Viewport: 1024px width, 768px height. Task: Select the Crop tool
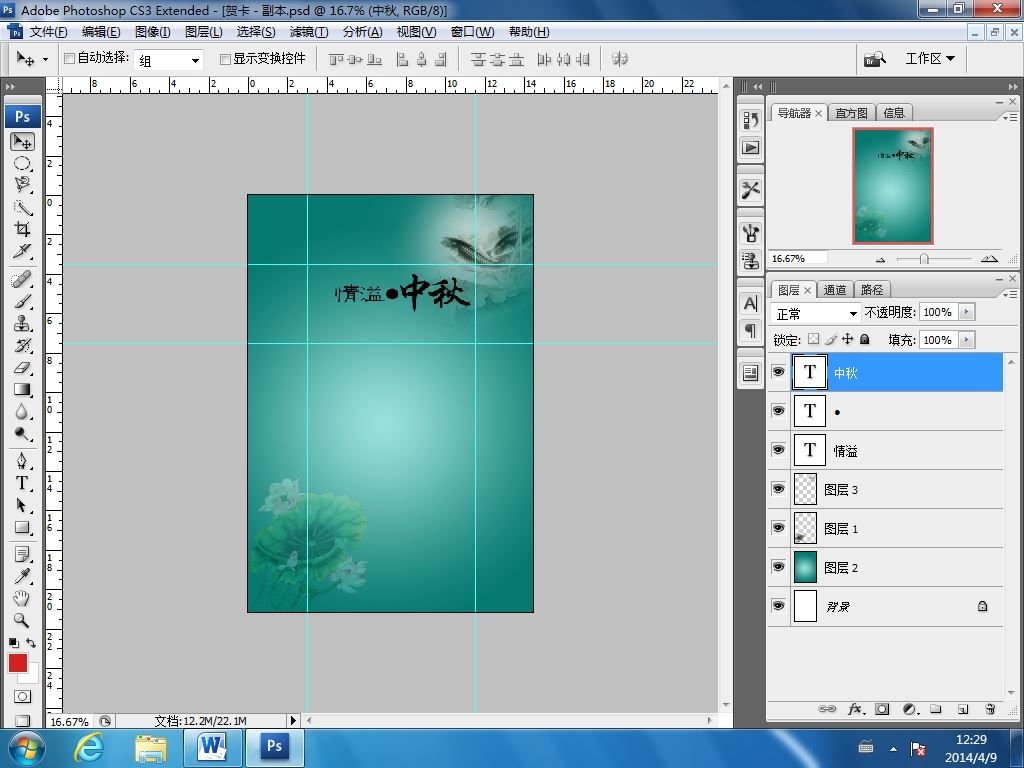click(x=22, y=230)
